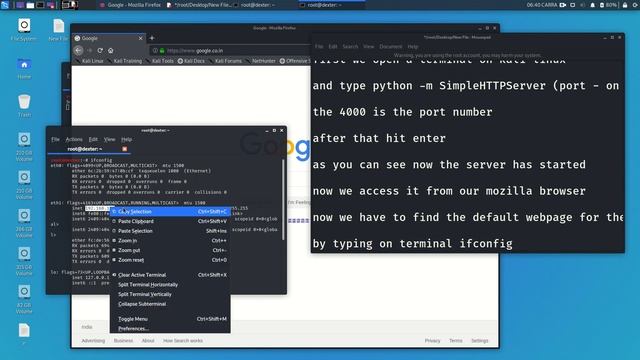Click the notification bell in the system tray
This screenshot has height=360, width=640.
[x=592, y=5]
